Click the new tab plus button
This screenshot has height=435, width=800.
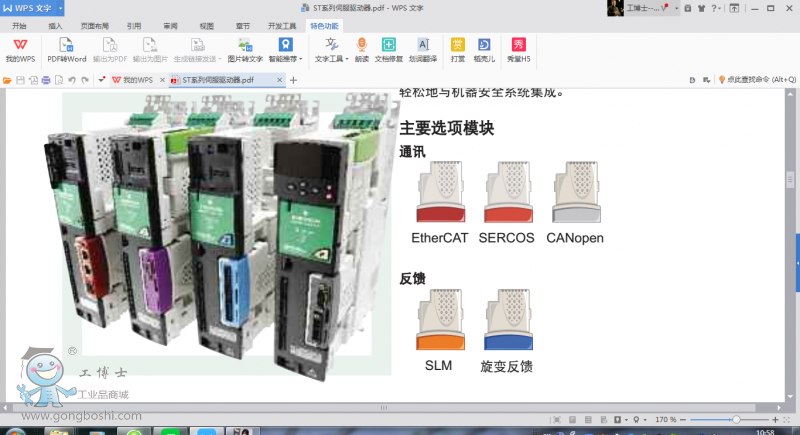[x=294, y=79]
